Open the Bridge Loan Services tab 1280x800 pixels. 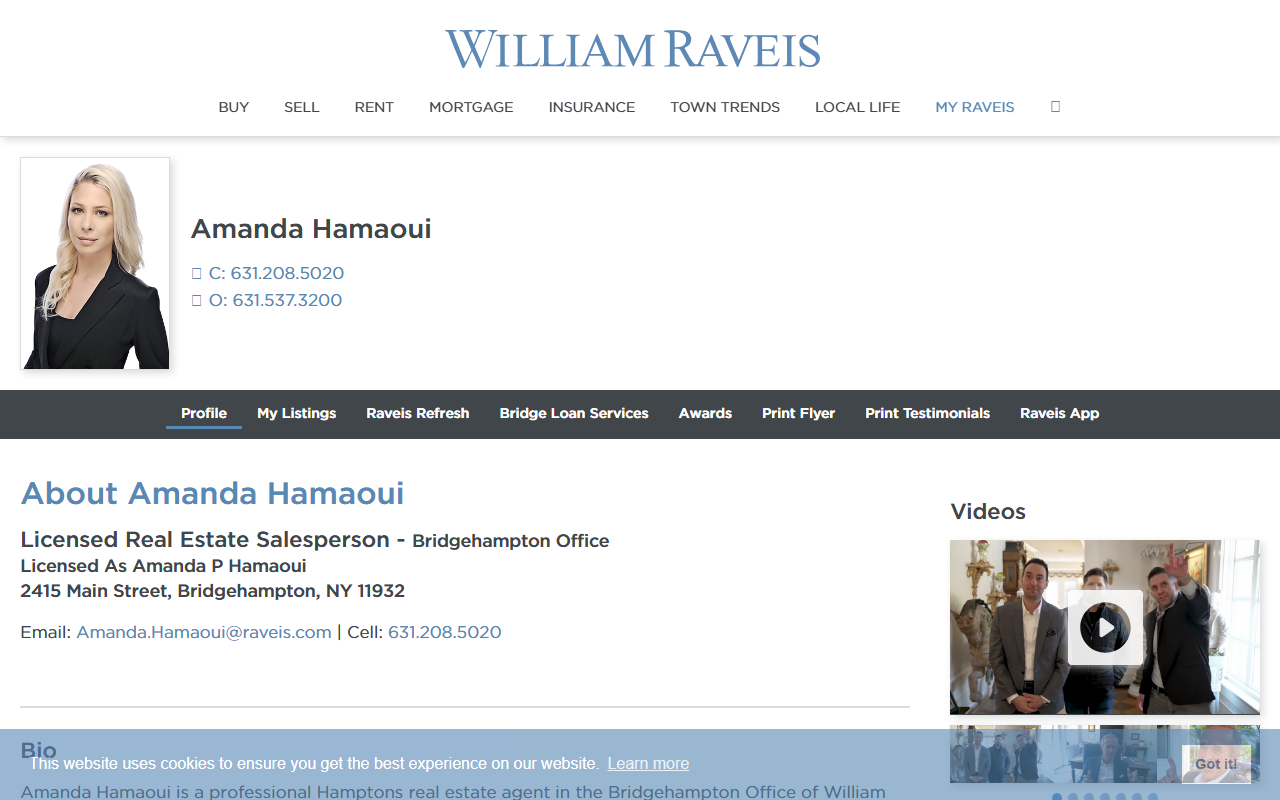point(574,413)
